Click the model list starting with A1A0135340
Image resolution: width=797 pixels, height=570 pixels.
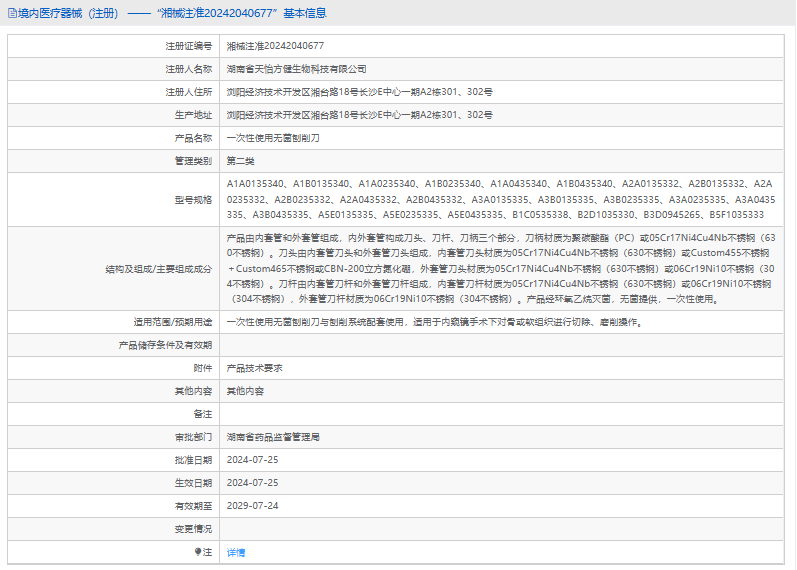501,199
